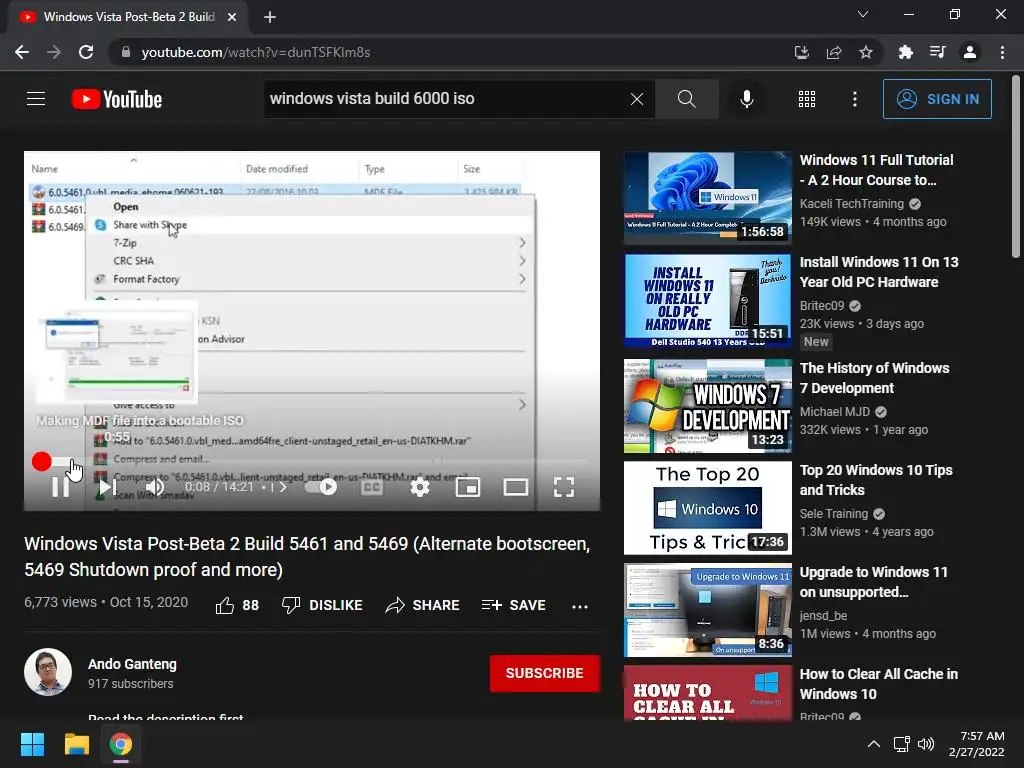Open Chrome three-dot menu
The width and height of the screenshot is (1024, 768).
click(x=1002, y=52)
